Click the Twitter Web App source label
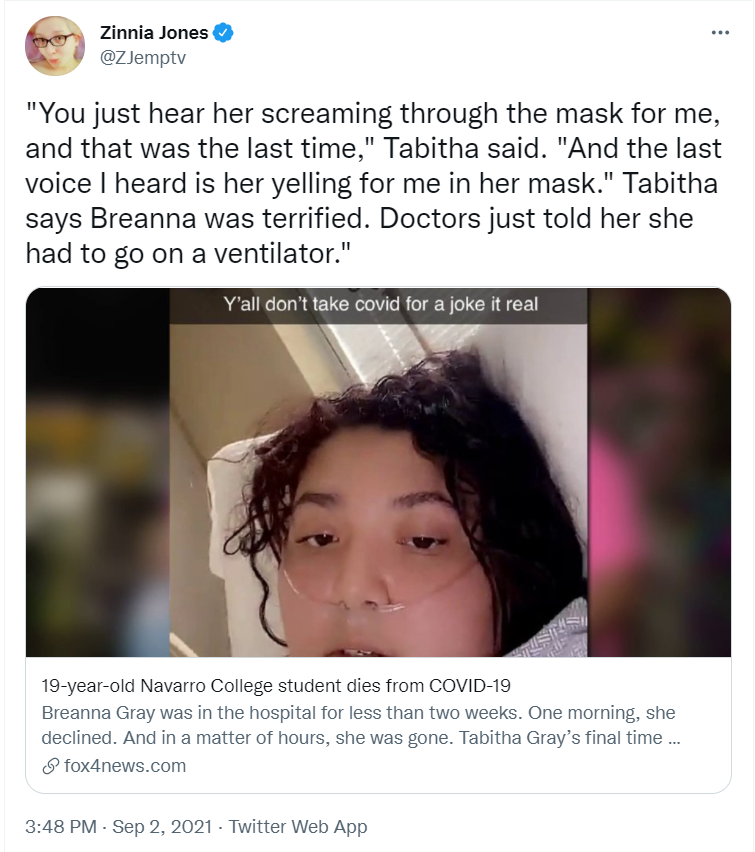The image size is (755, 852). pos(298,826)
